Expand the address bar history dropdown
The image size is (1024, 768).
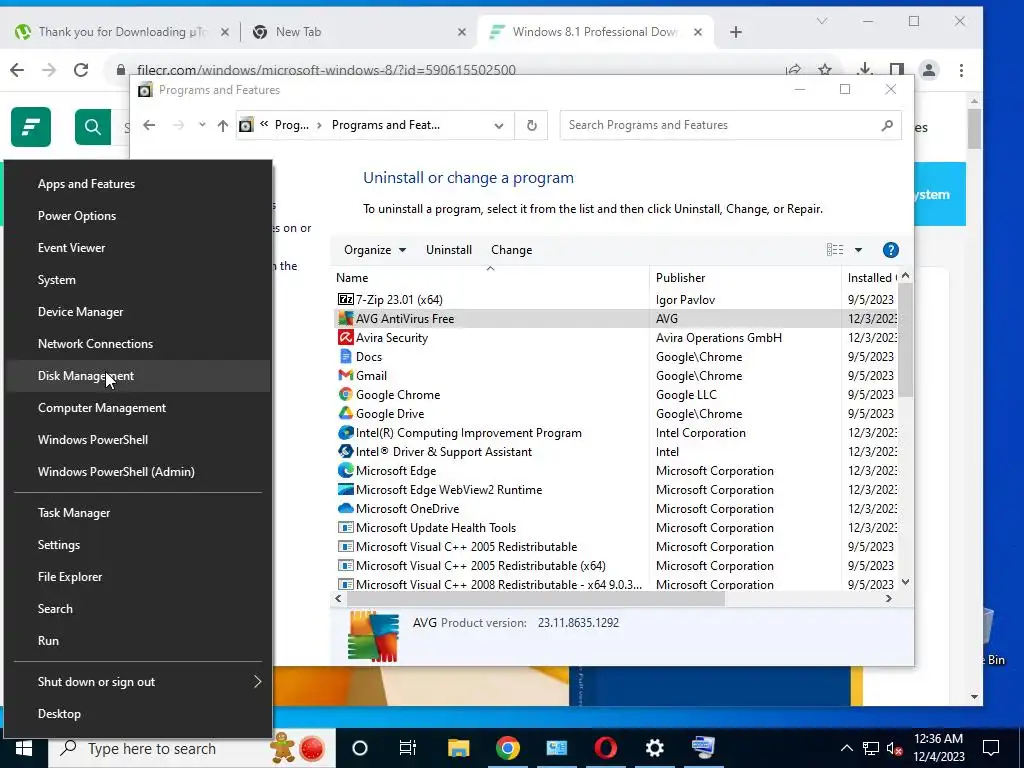pyautogui.click(x=499, y=125)
